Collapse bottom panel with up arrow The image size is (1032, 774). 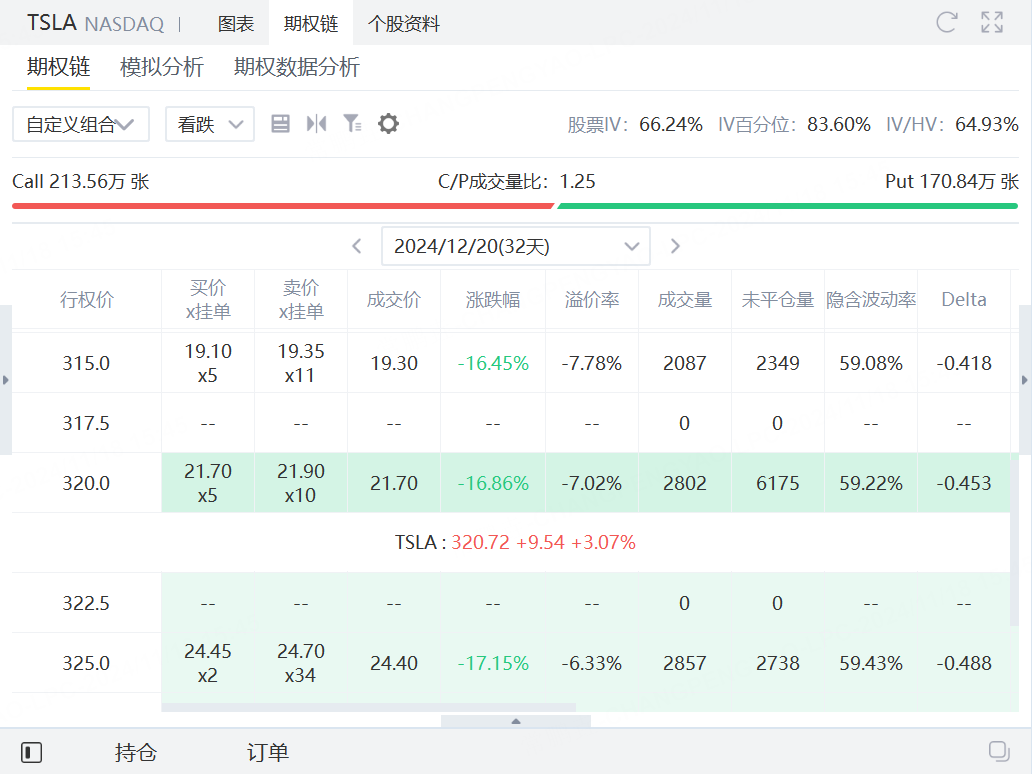click(516, 721)
